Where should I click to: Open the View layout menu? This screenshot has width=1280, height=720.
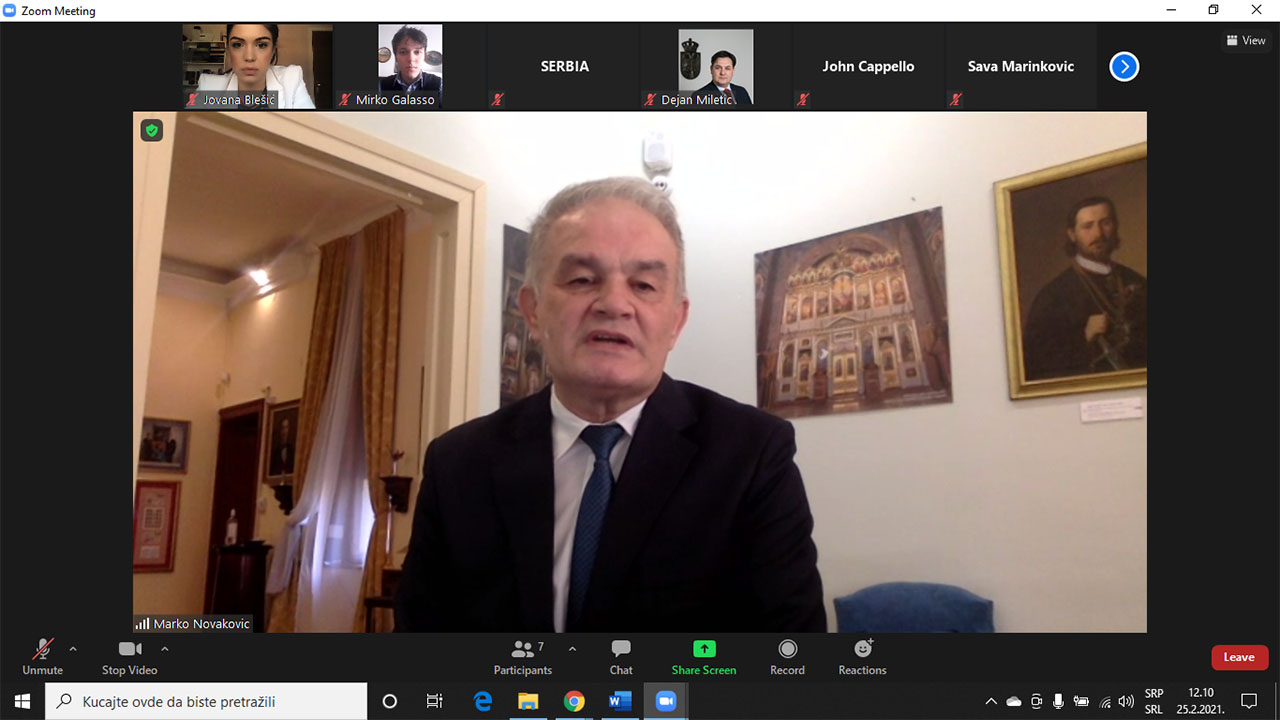(1246, 41)
